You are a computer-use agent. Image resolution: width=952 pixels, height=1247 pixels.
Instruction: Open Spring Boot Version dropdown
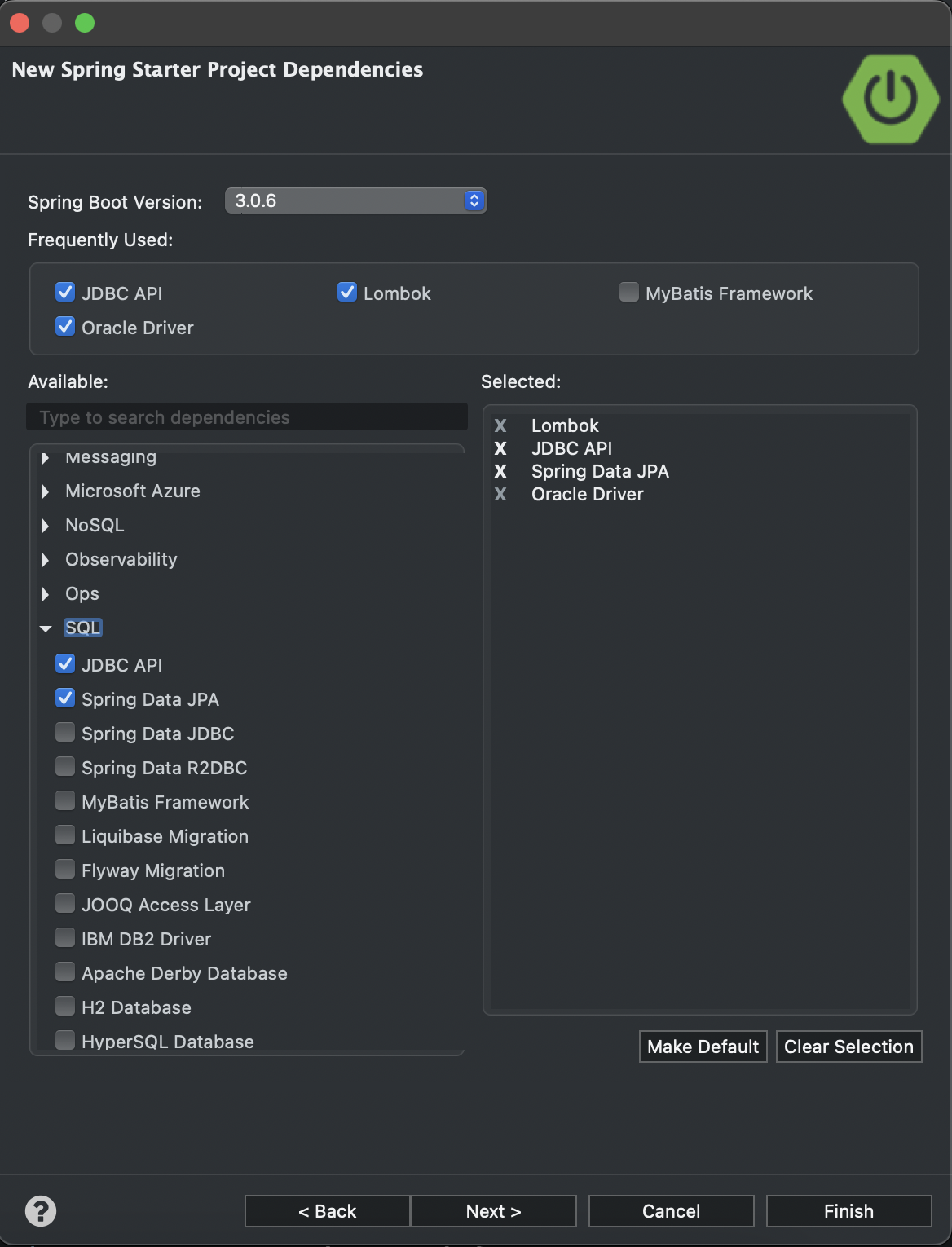(356, 200)
